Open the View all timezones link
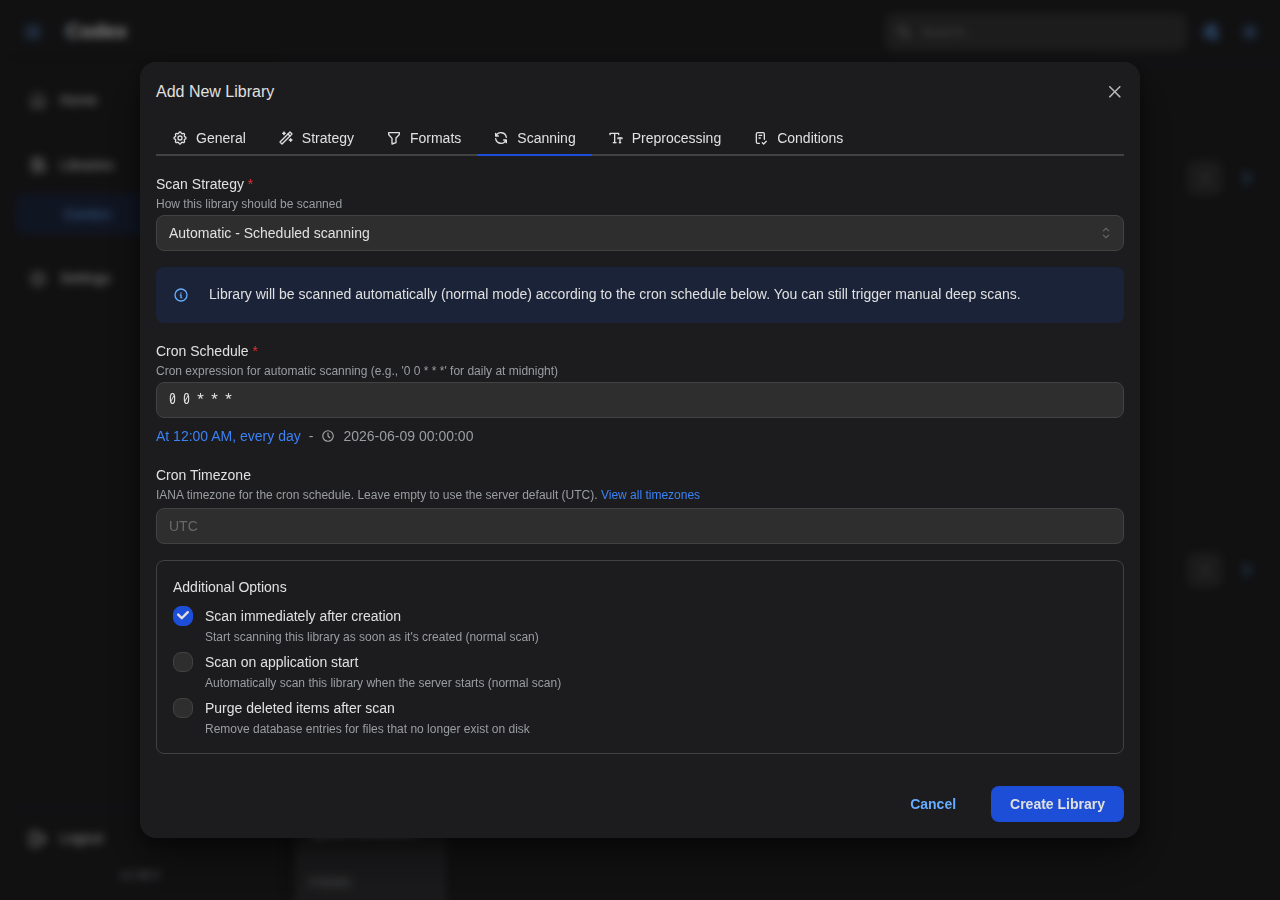Viewport: 1280px width, 900px height. [x=650, y=495]
